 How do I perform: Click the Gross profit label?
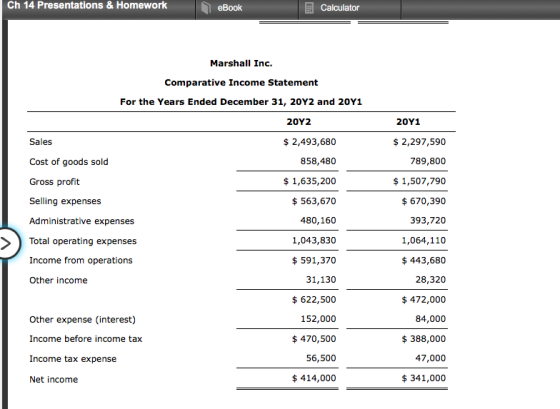coord(54,182)
